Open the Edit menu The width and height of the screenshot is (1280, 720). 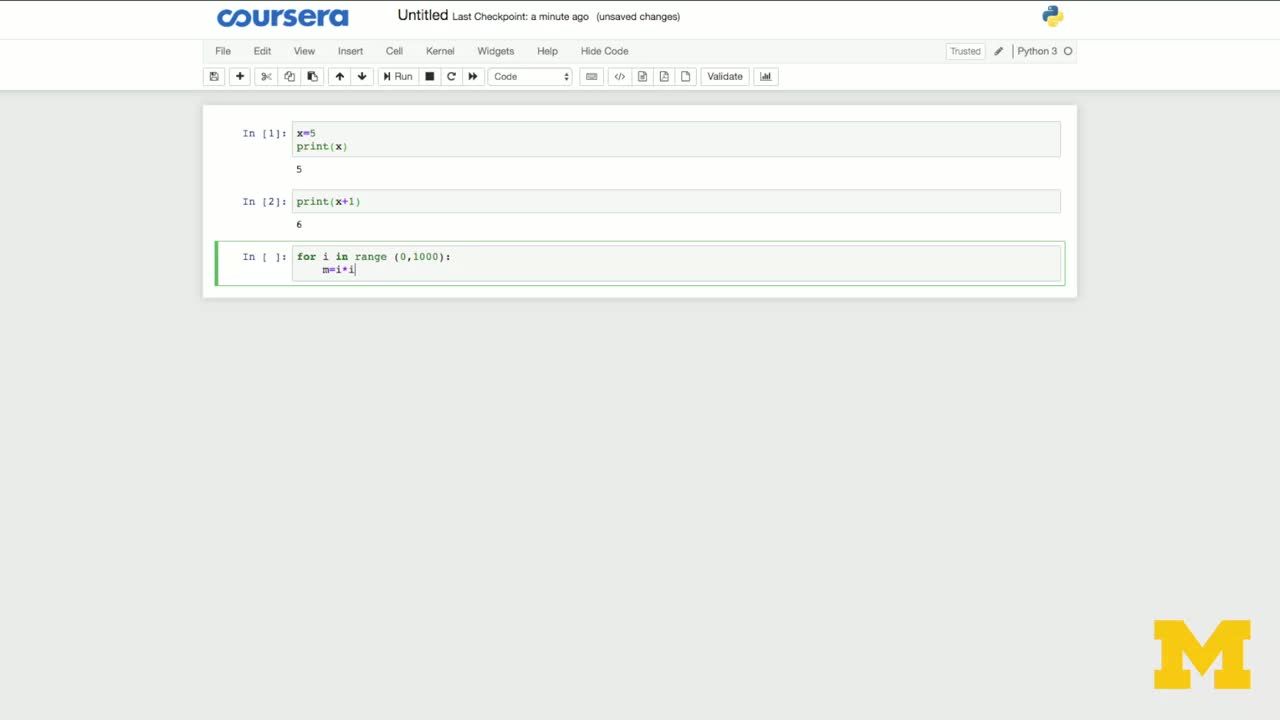click(262, 51)
